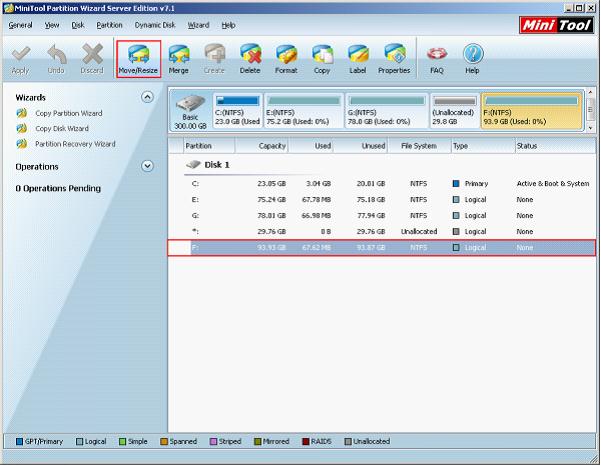Viewport: 601px width, 466px height.
Task: Click the Format partition icon
Action: tap(286, 54)
